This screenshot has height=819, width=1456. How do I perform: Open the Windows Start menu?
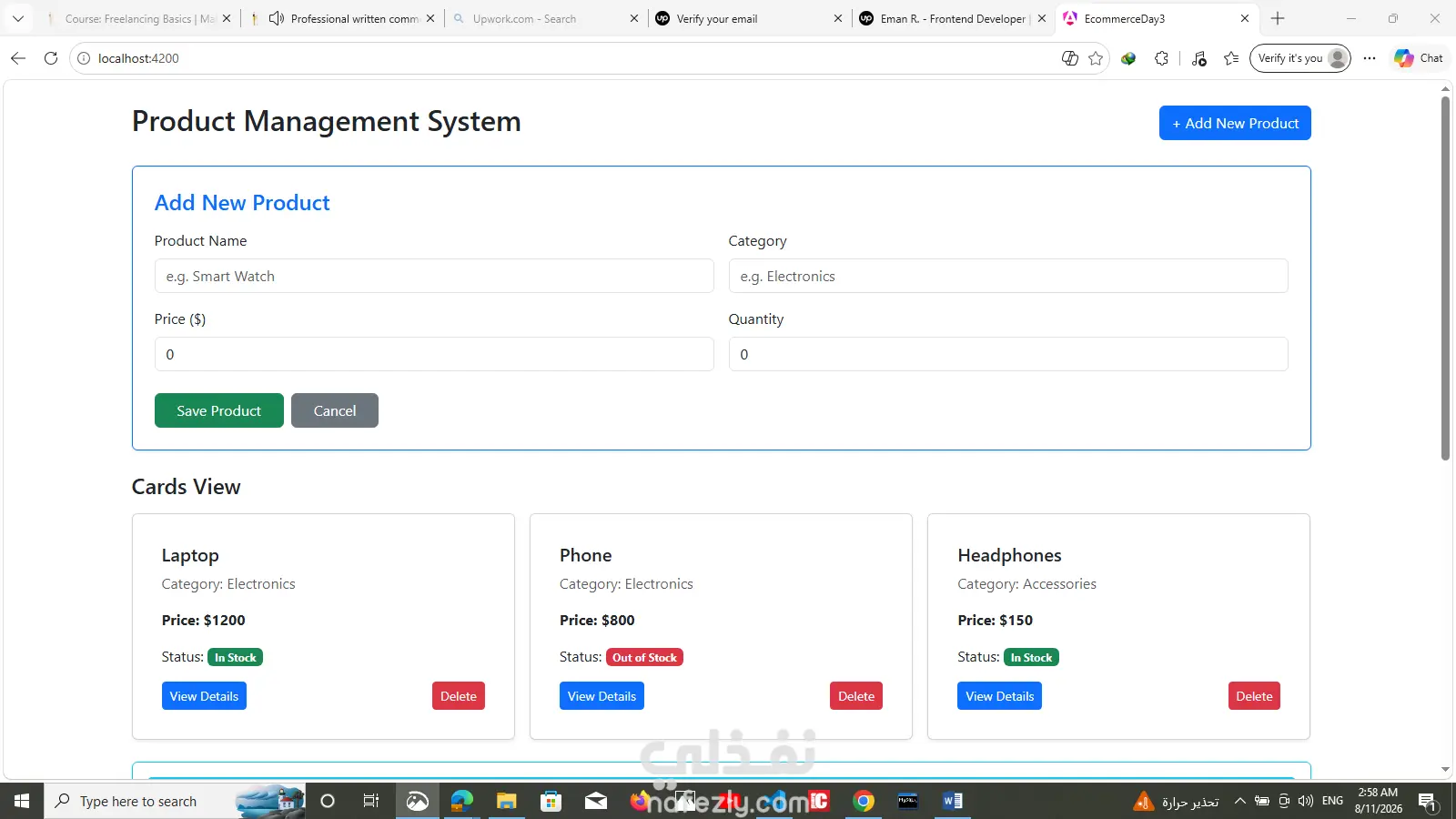pyautogui.click(x=22, y=801)
